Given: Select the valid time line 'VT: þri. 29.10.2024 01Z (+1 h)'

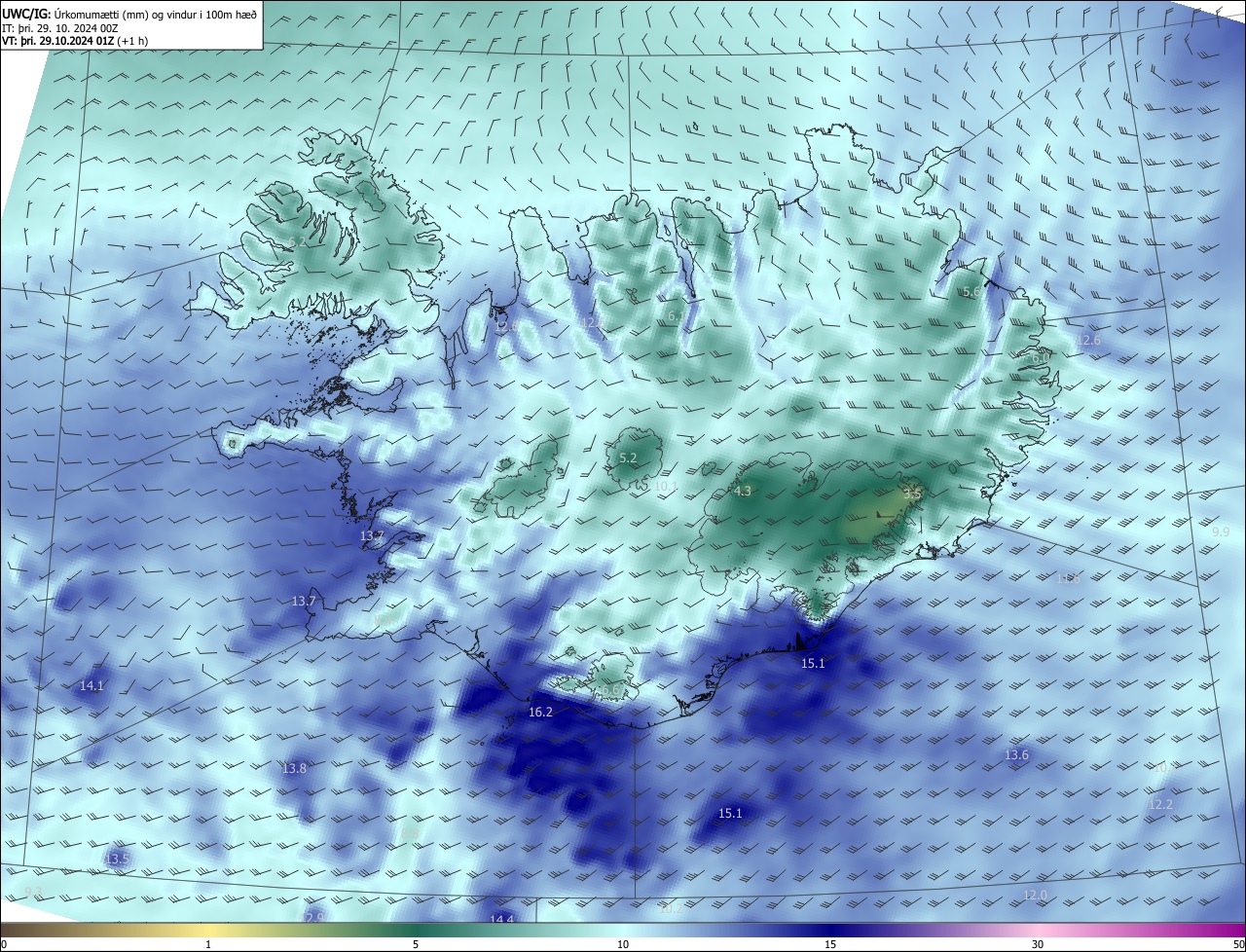Looking at the screenshot, I should pyautogui.click(x=75, y=42).
